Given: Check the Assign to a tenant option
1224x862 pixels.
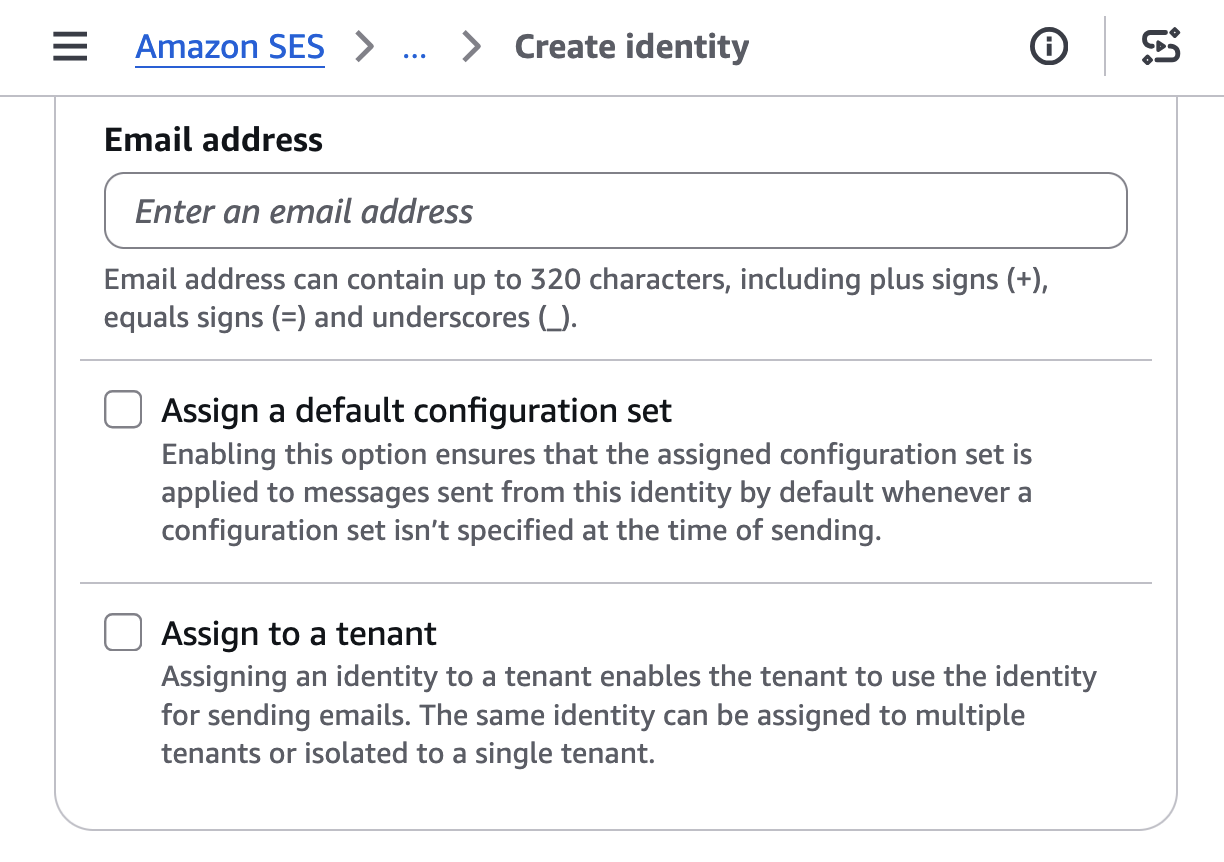Looking at the screenshot, I should point(122,632).
